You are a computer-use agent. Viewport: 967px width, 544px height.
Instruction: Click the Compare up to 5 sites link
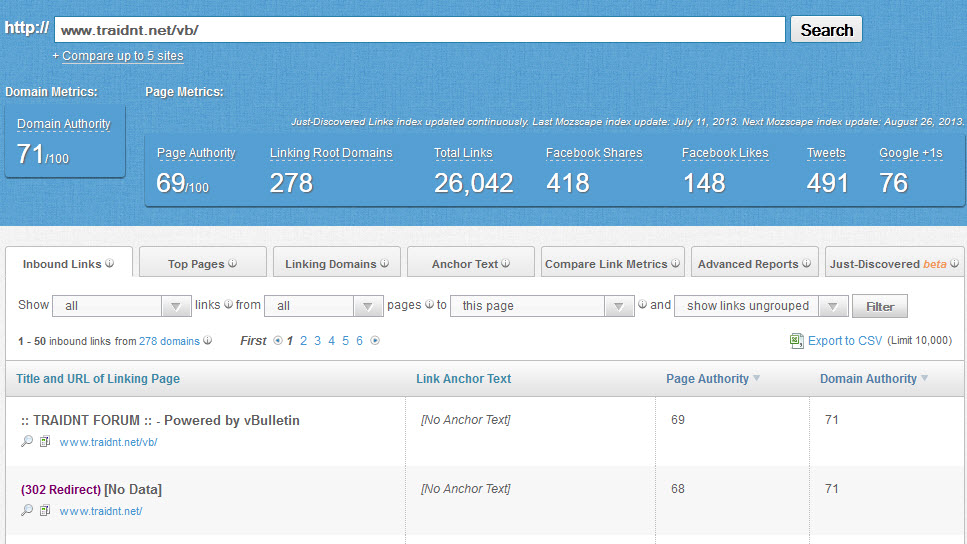pyautogui.click(x=122, y=56)
